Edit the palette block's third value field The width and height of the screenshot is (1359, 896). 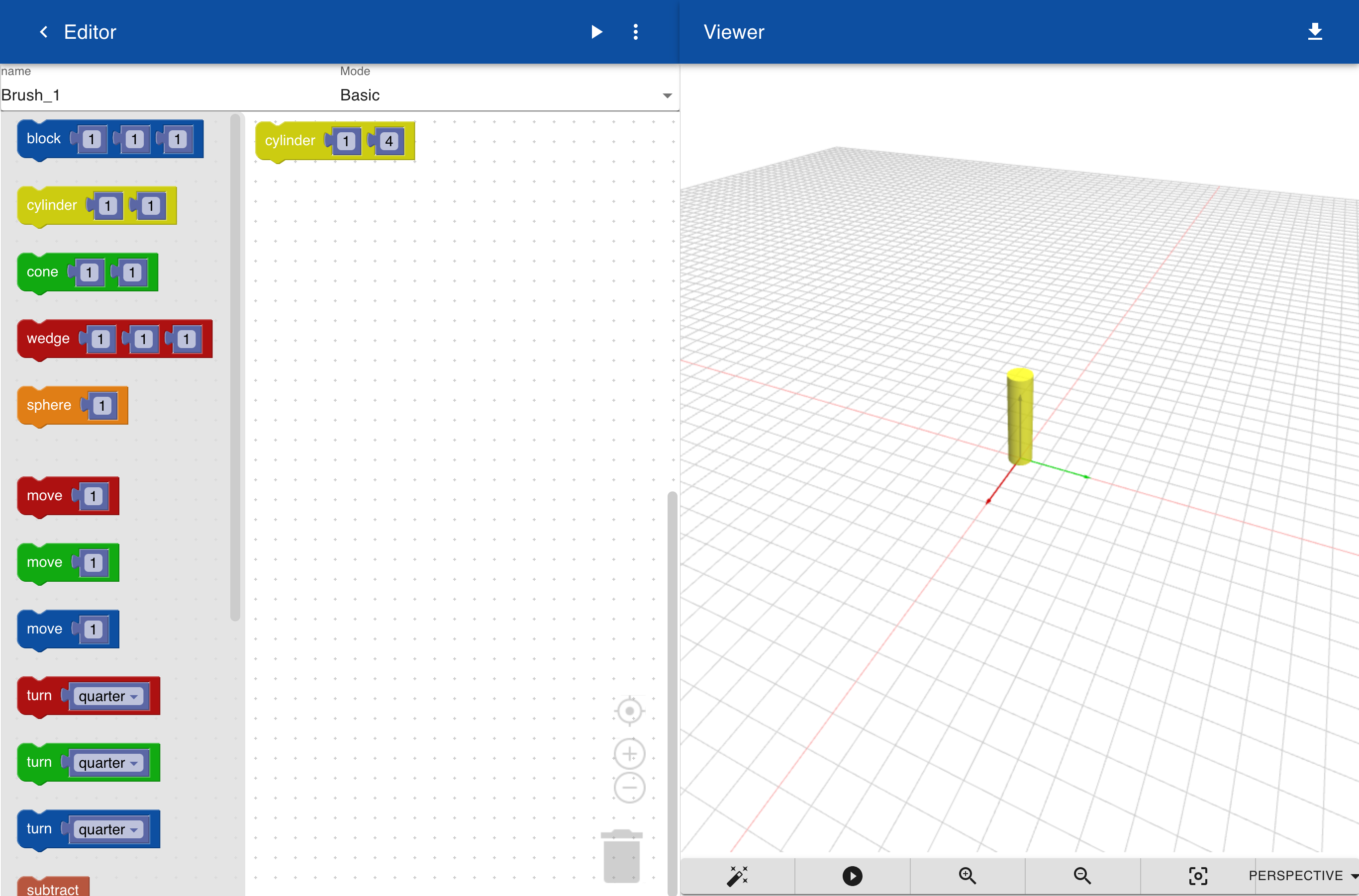click(x=177, y=139)
